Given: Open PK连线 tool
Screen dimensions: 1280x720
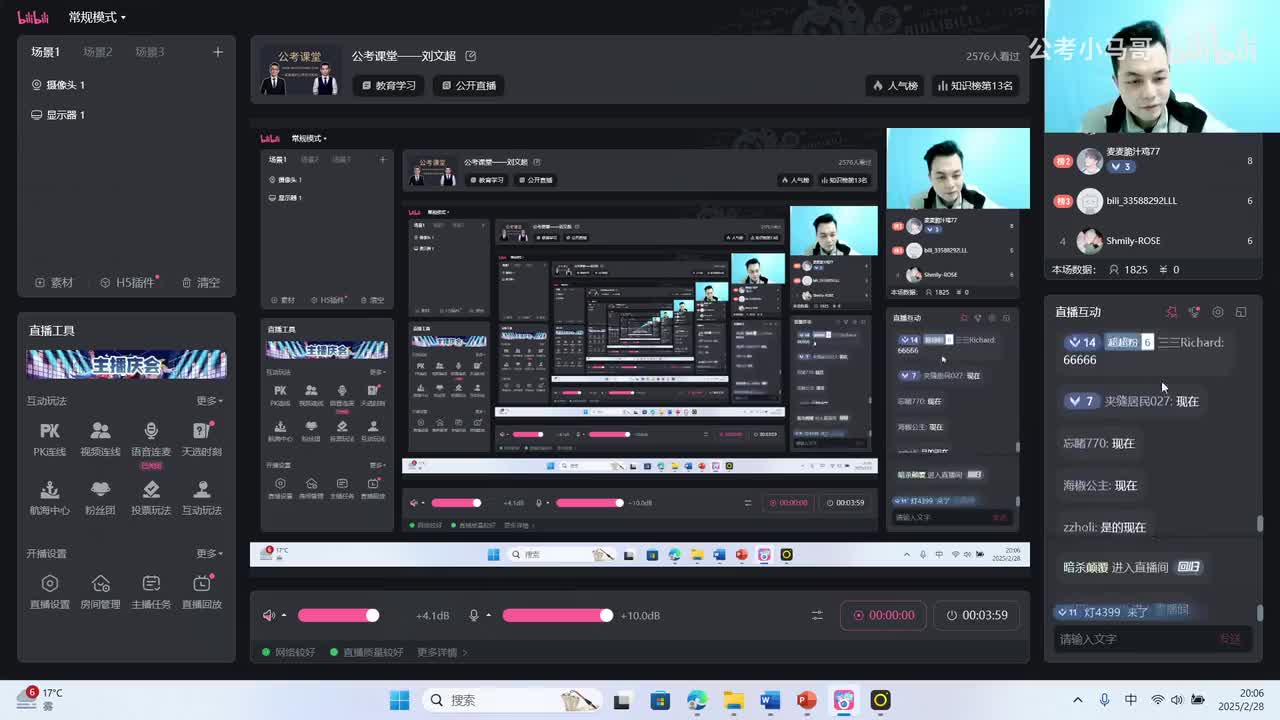Looking at the screenshot, I should pos(50,438).
